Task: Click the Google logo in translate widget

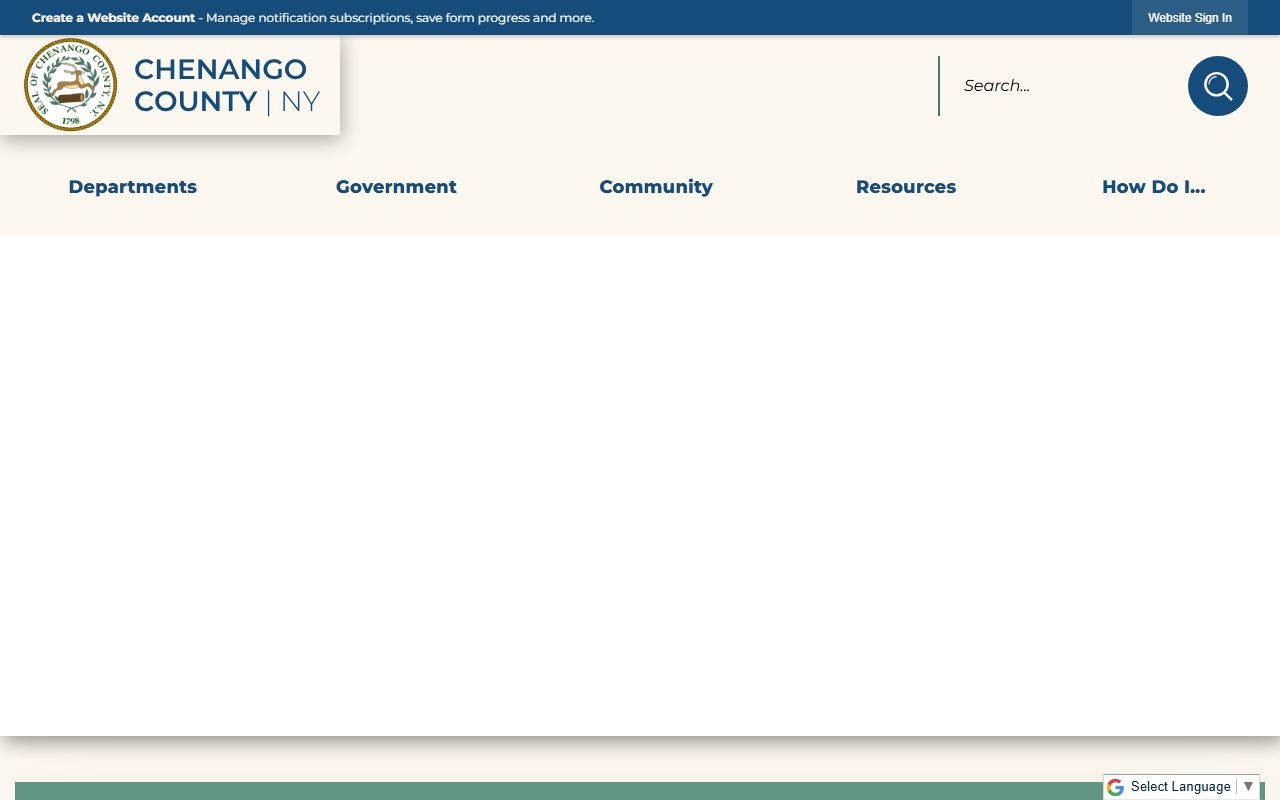Action: click(1115, 787)
